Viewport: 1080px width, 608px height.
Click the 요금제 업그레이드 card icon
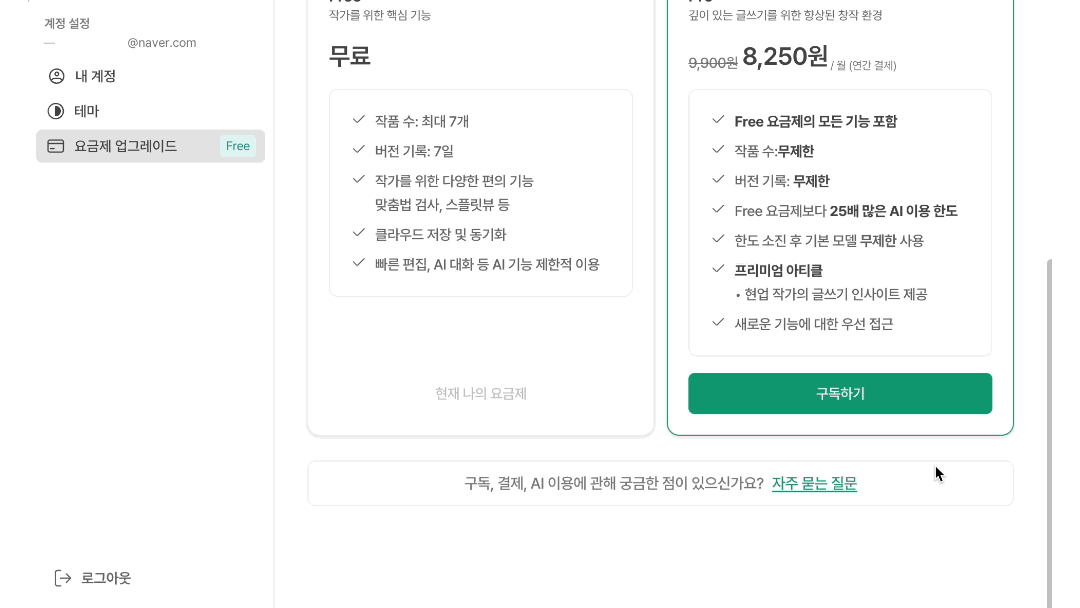click(56, 146)
